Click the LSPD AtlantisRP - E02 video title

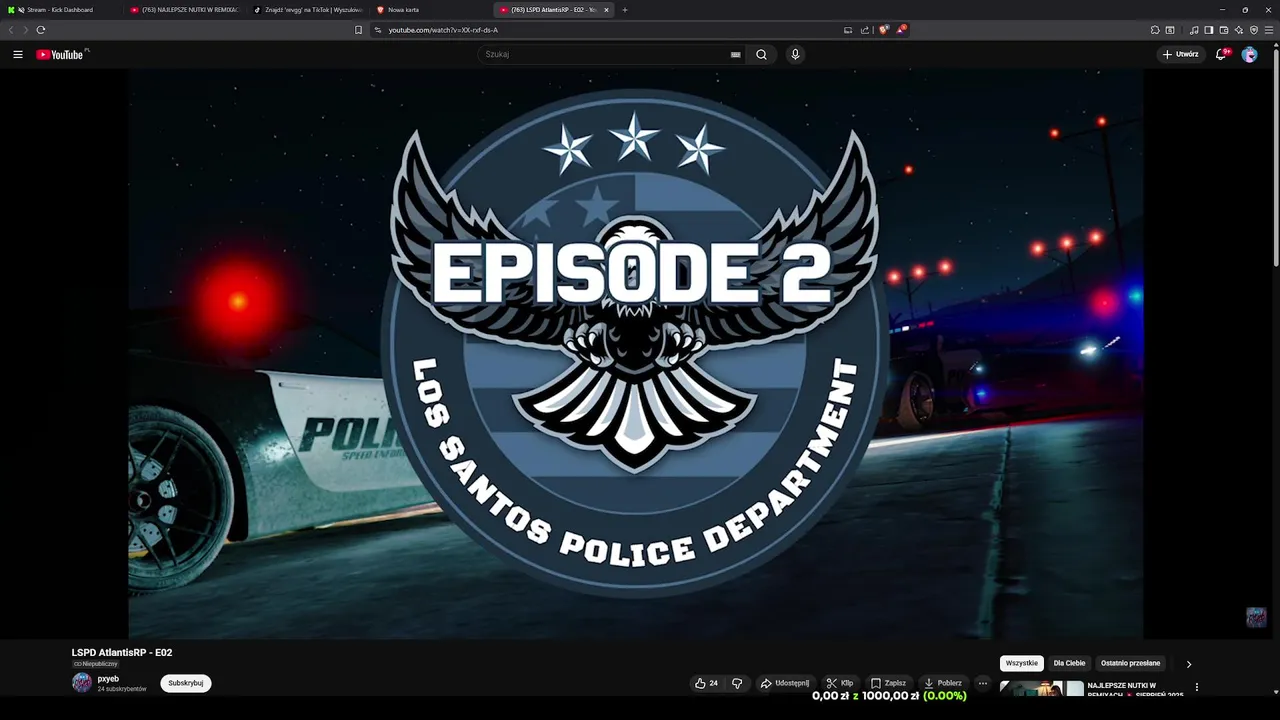[122, 652]
